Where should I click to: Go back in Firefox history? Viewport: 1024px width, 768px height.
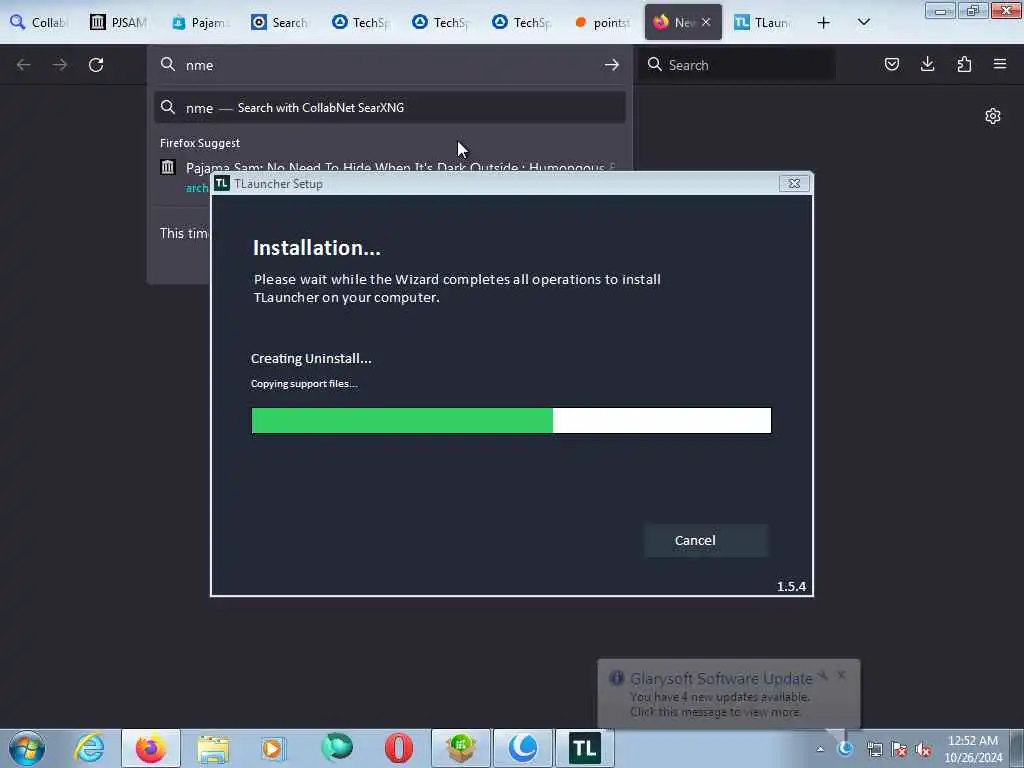24,65
